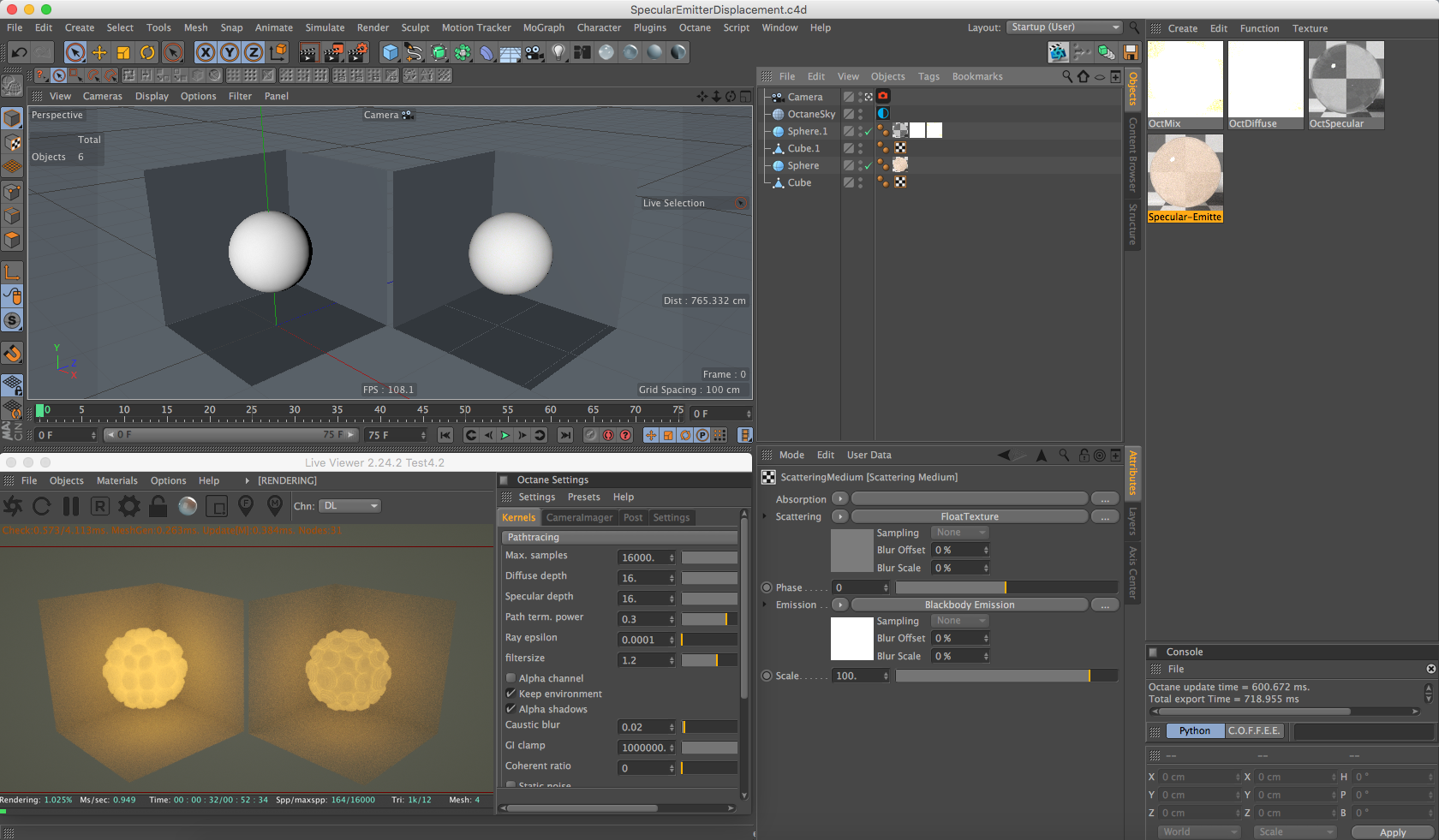Viewport: 1439px width, 840px height.
Task: Open the Layout Startup (User) dropdown
Action: pos(1064,27)
